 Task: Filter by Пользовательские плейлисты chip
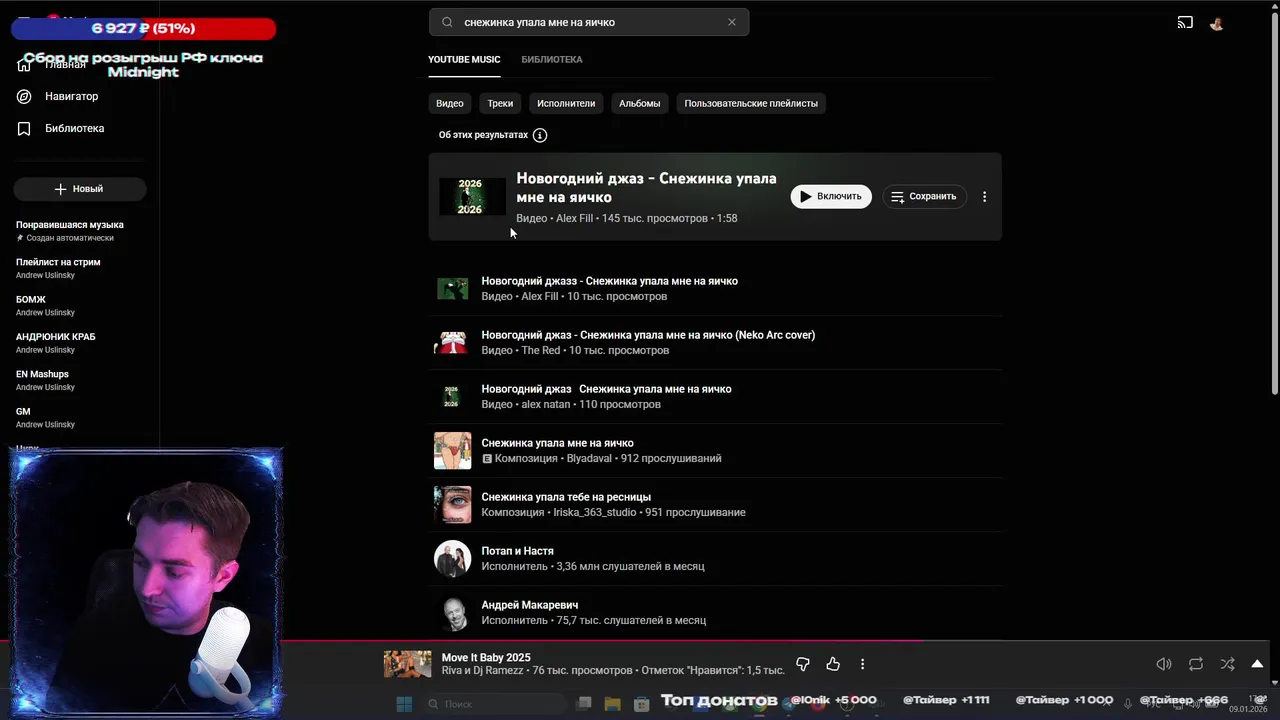[751, 103]
